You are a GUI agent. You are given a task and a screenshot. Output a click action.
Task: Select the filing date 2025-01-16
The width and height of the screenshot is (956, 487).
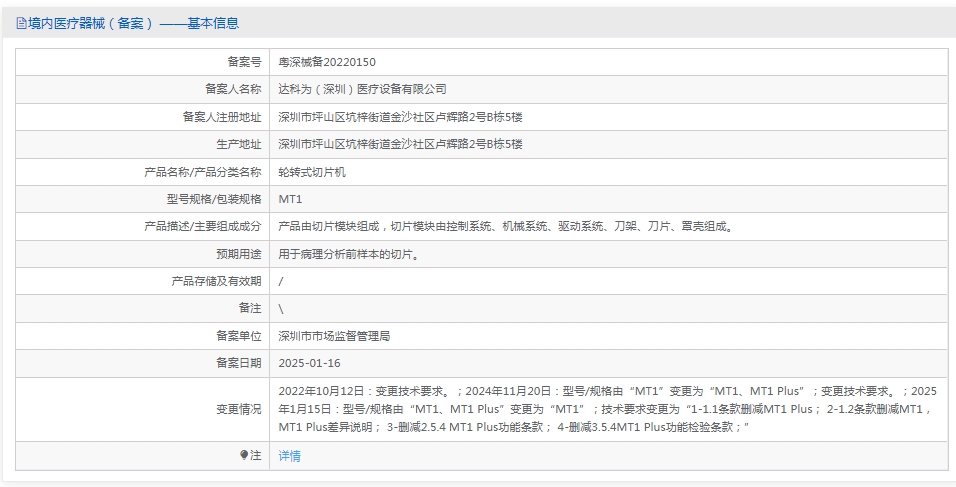pos(310,363)
